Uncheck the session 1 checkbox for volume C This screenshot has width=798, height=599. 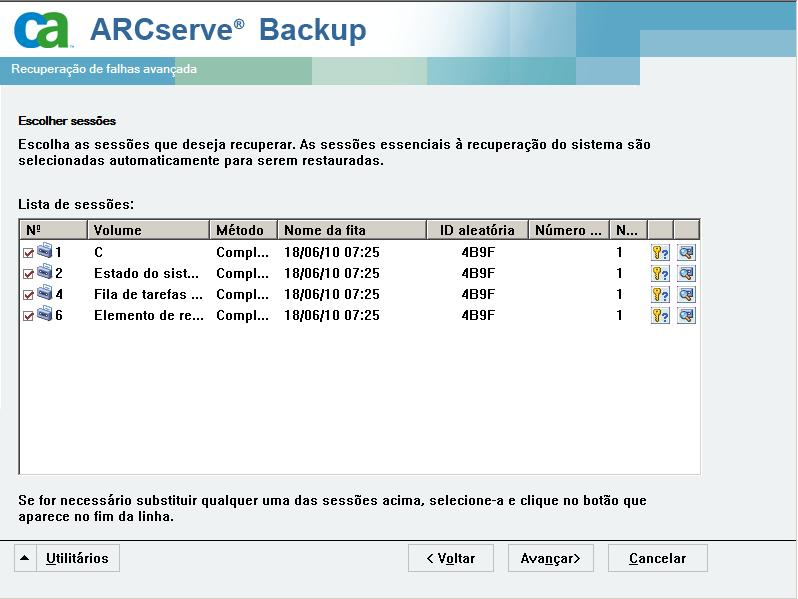pos(28,253)
